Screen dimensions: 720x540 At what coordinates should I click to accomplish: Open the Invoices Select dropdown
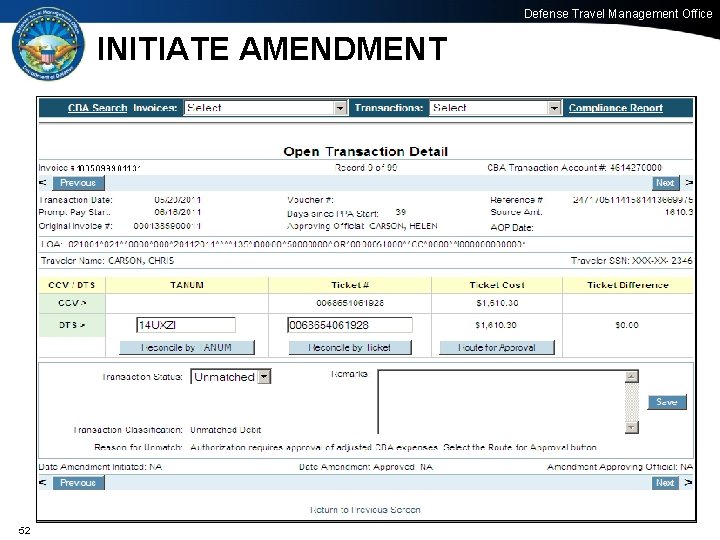(x=265, y=108)
